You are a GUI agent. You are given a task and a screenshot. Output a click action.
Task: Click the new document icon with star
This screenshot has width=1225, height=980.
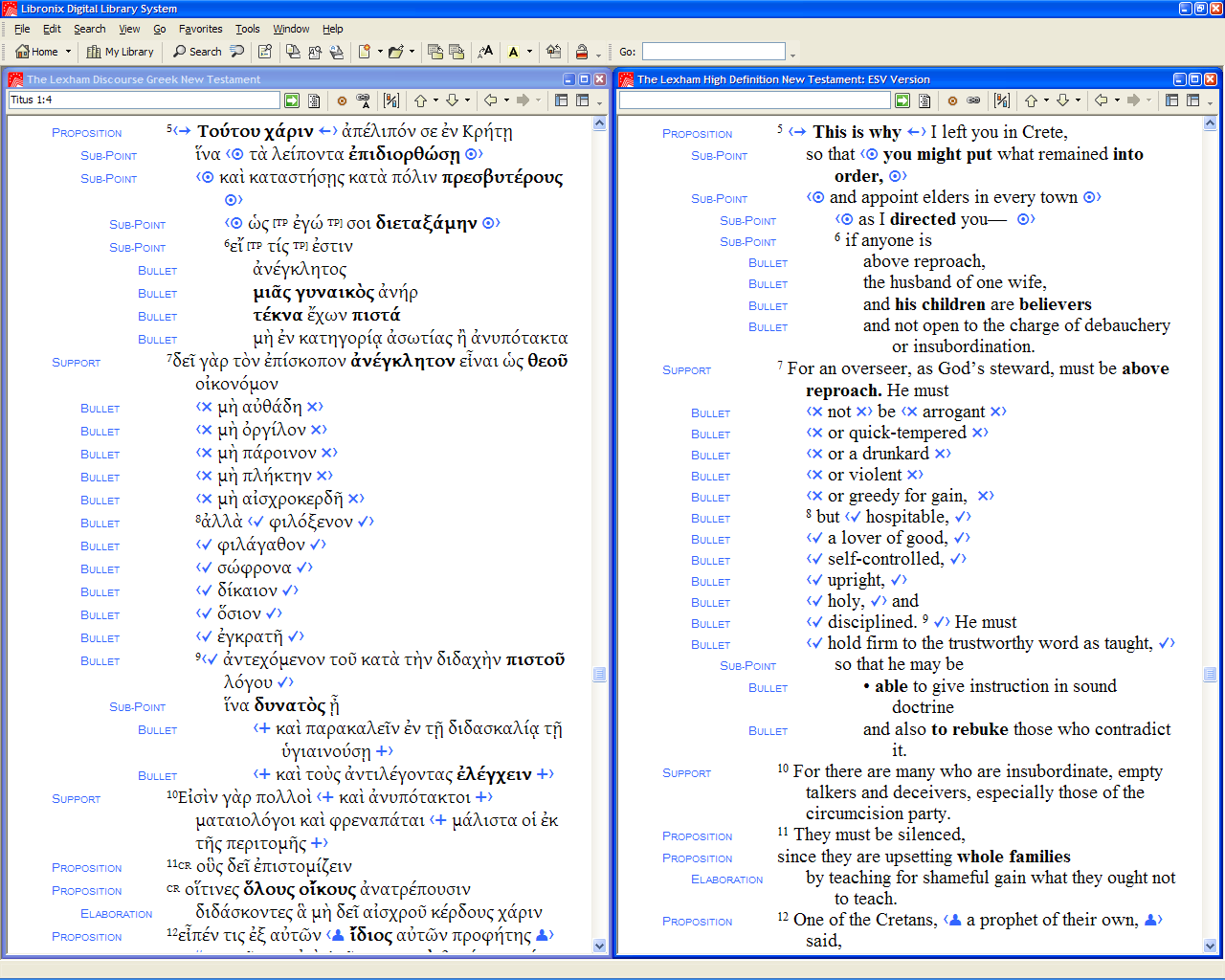[365, 52]
